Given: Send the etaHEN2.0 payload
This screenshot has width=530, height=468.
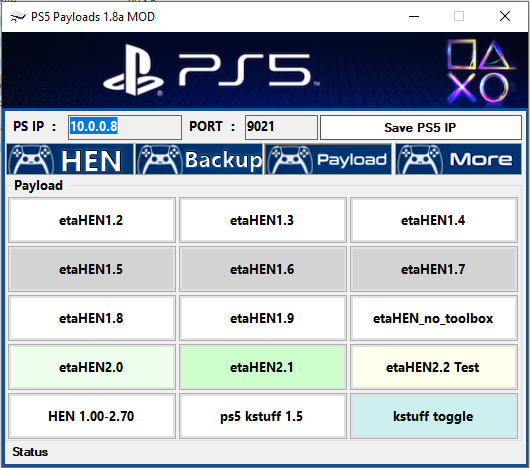Looking at the screenshot, I should (92, 367).
